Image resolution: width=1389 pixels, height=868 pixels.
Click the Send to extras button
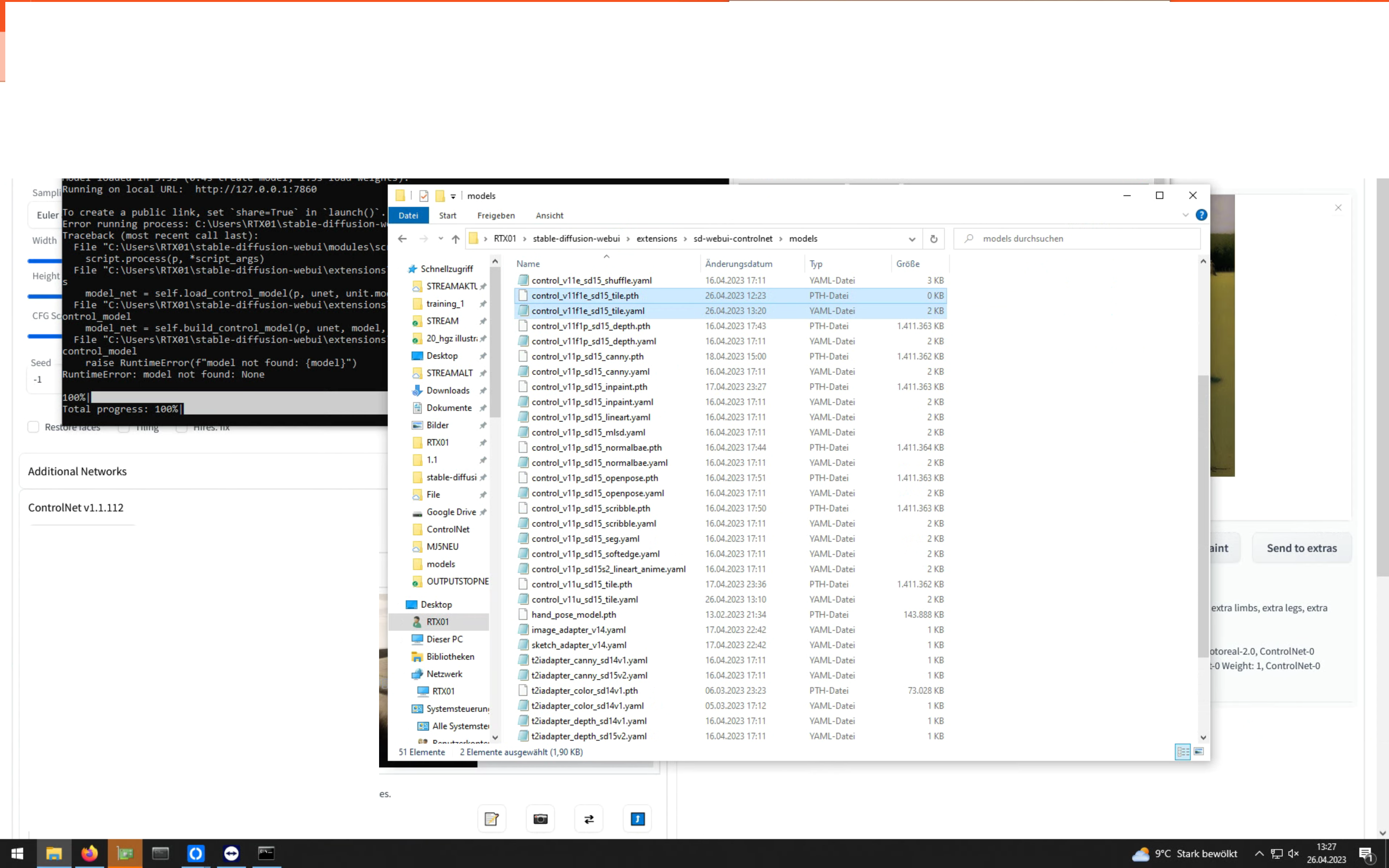click(x=1302, y=548)
